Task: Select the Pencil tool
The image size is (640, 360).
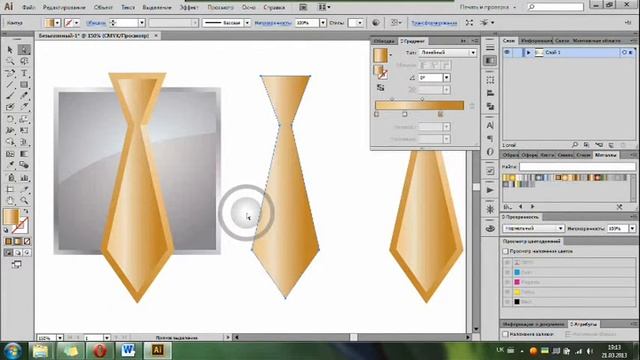Action: pos(24,96)
